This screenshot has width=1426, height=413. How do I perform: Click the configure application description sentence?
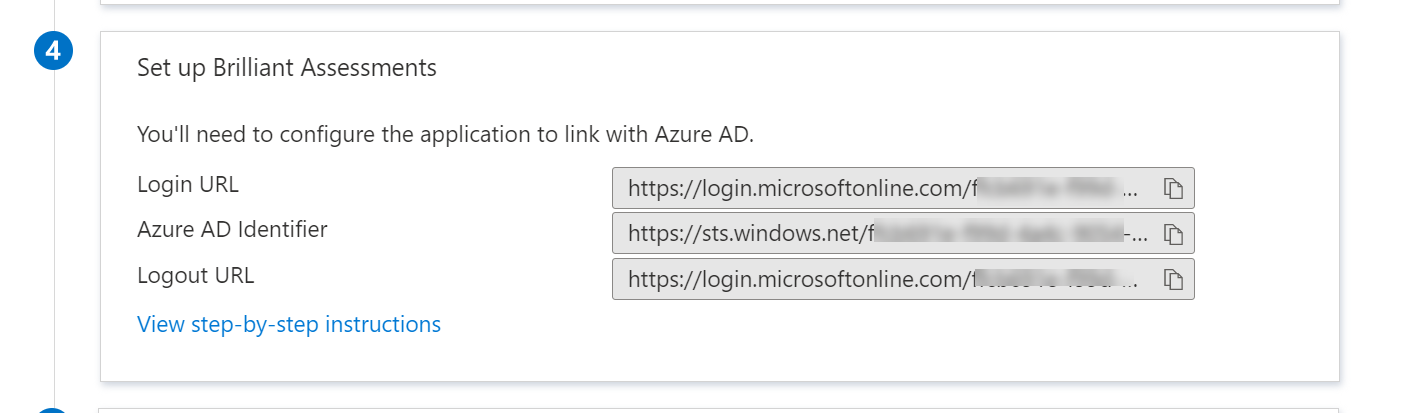coord(445,134)
